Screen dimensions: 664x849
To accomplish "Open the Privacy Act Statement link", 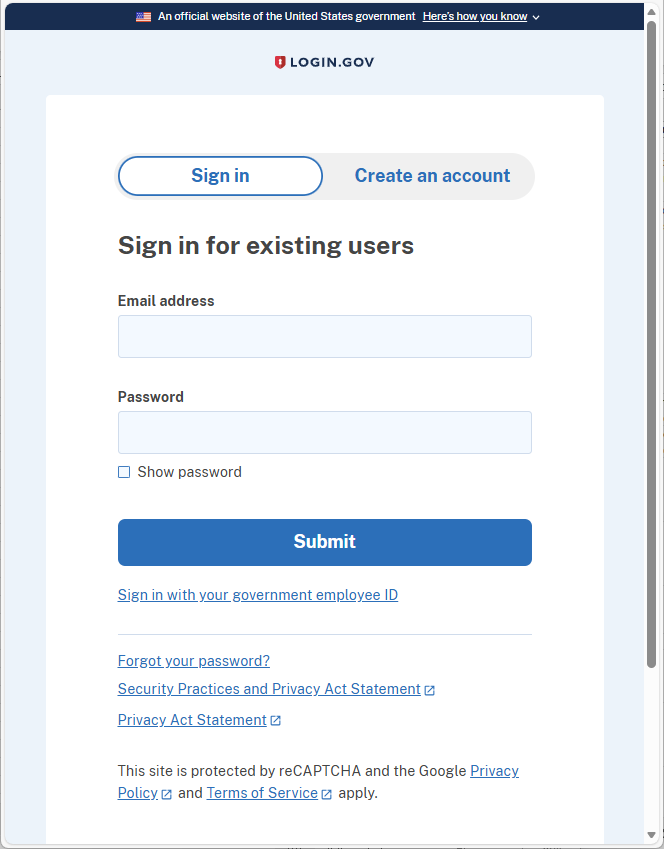I will (190, 720).
